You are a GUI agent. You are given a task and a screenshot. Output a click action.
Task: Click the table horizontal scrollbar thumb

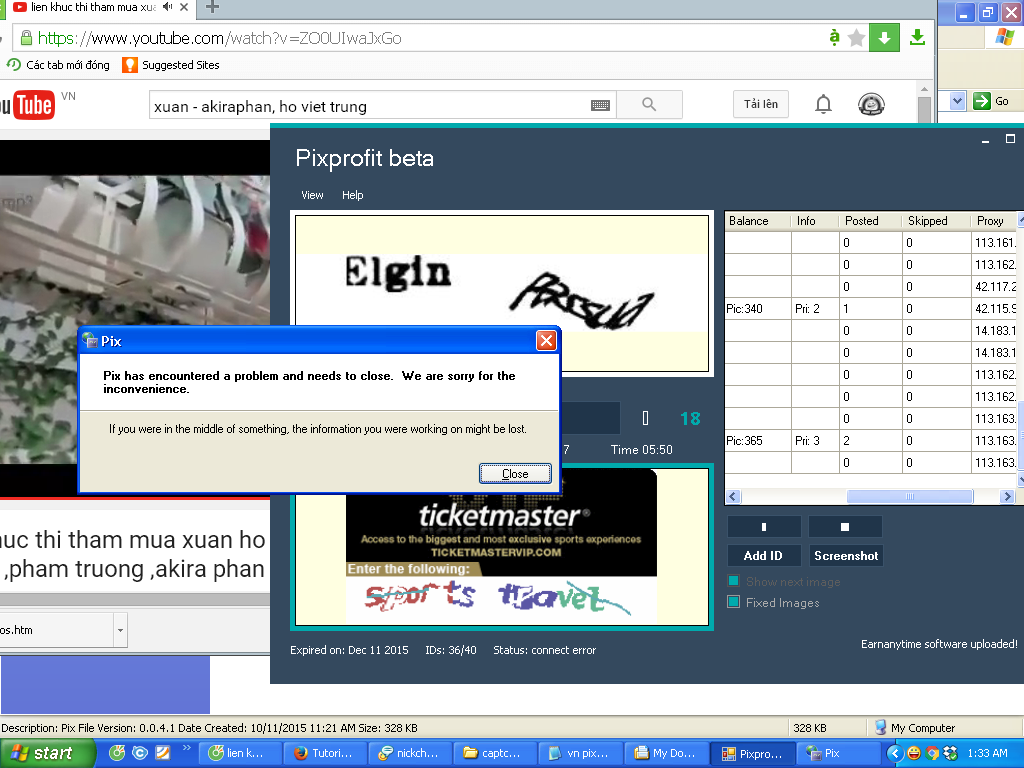(910, 496)
